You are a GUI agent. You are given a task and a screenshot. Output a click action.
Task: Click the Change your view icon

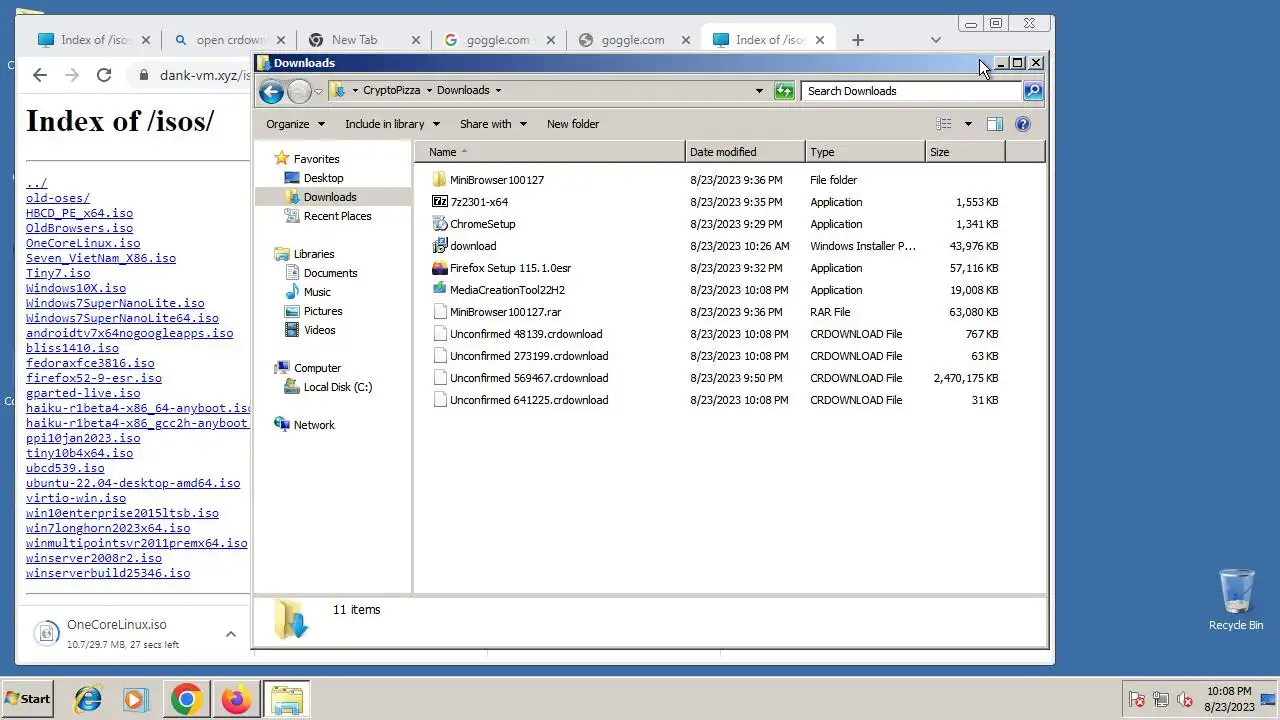[943, 124]
